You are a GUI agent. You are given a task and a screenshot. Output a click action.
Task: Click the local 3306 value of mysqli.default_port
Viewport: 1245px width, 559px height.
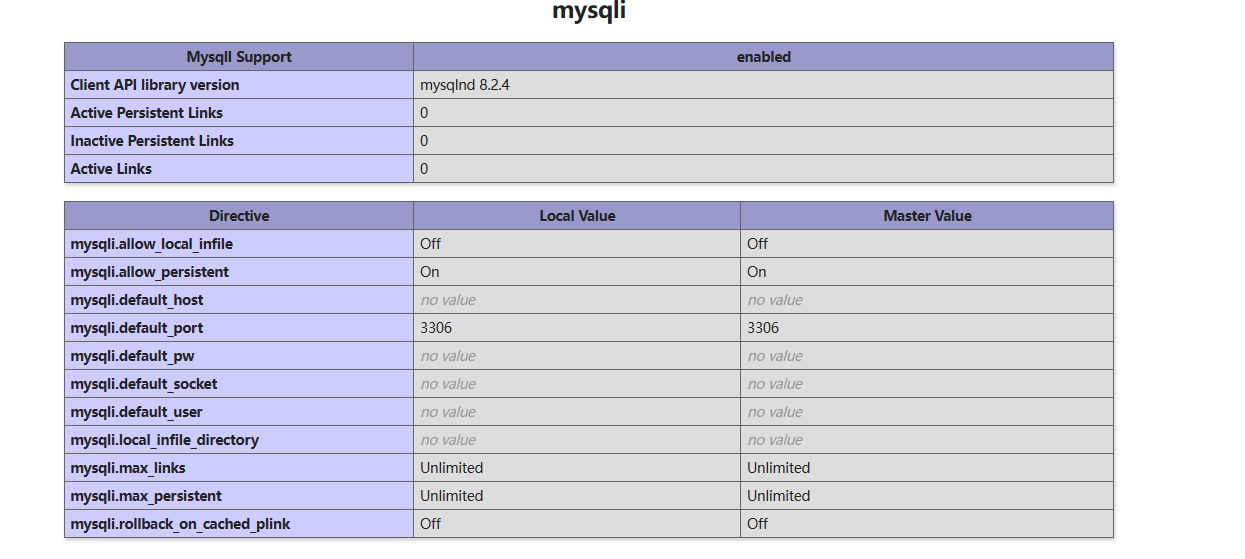point(436,328)
